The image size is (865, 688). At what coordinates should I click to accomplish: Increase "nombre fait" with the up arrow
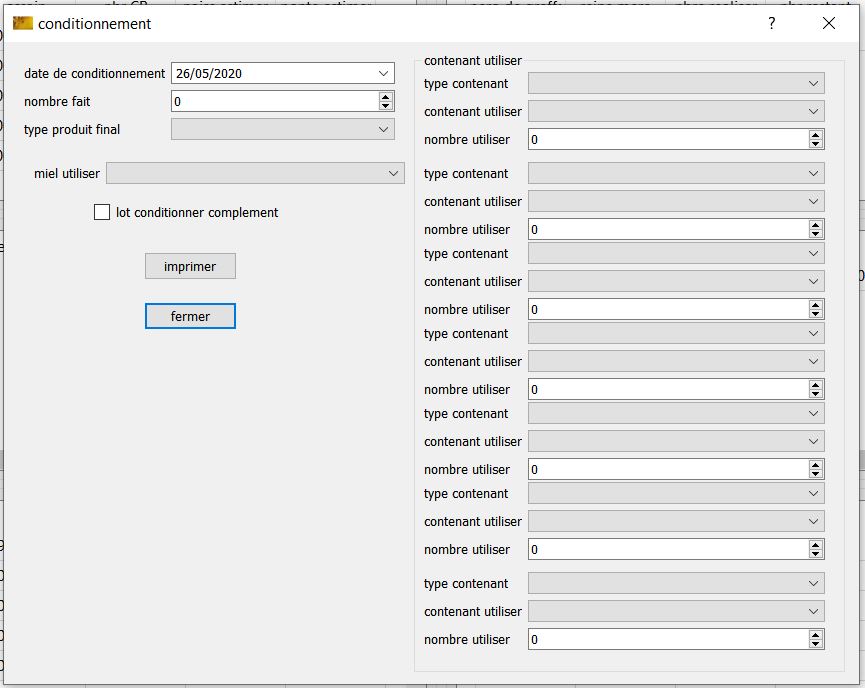coord(386,96)
